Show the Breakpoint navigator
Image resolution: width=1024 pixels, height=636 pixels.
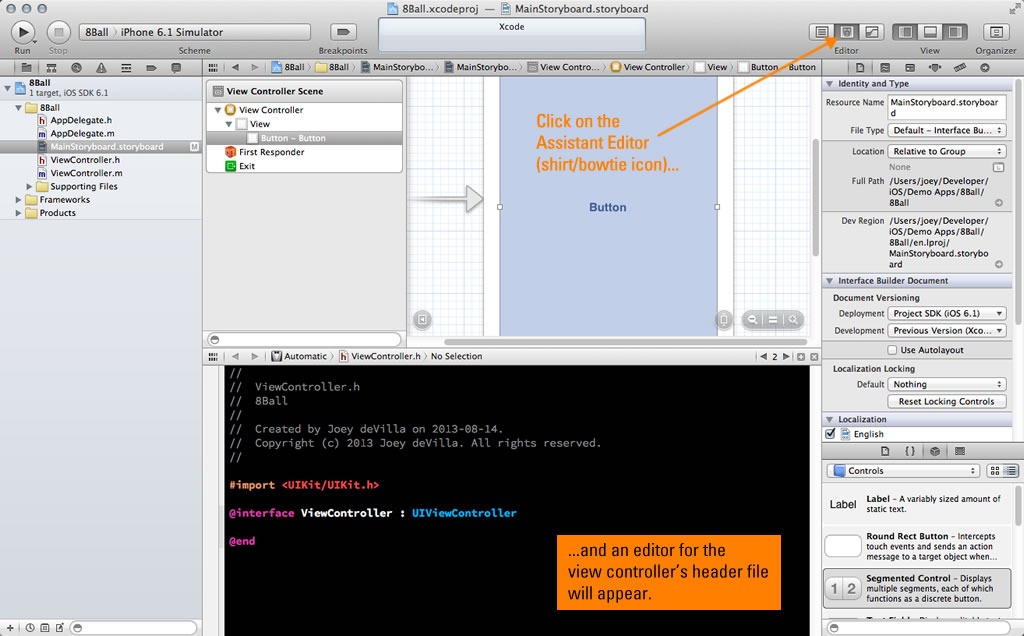click(151, 67)
